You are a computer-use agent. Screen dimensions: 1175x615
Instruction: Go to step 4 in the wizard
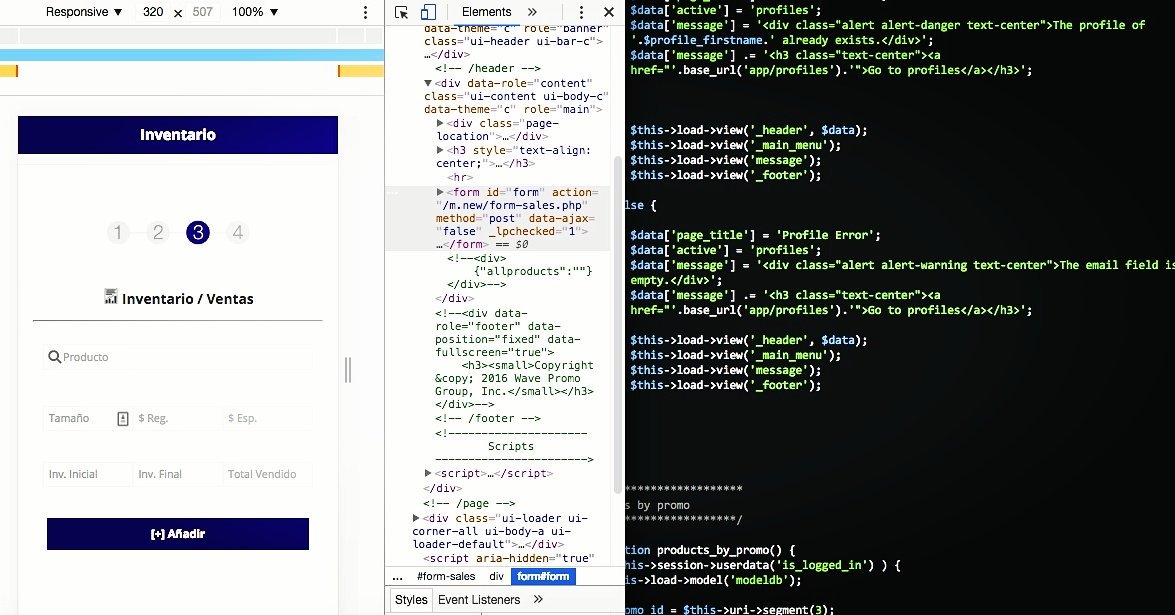238,233
